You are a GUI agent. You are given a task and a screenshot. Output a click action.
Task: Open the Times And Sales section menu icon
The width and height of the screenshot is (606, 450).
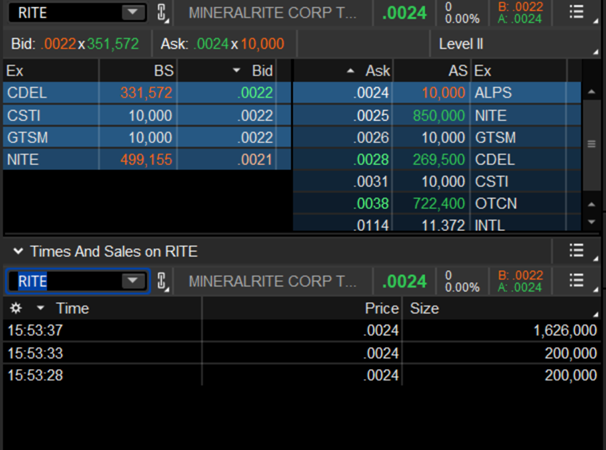coord(576,251)
